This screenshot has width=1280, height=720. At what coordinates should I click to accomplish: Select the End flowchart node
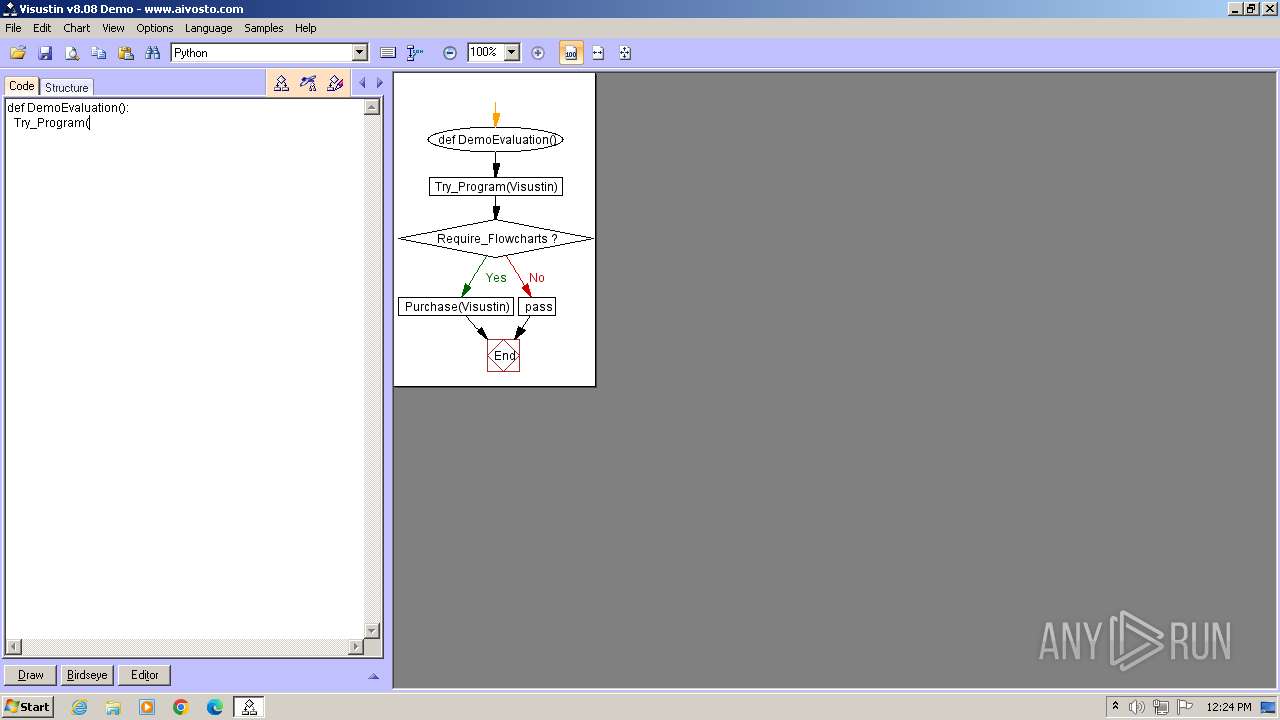click(x=504, y=356)
